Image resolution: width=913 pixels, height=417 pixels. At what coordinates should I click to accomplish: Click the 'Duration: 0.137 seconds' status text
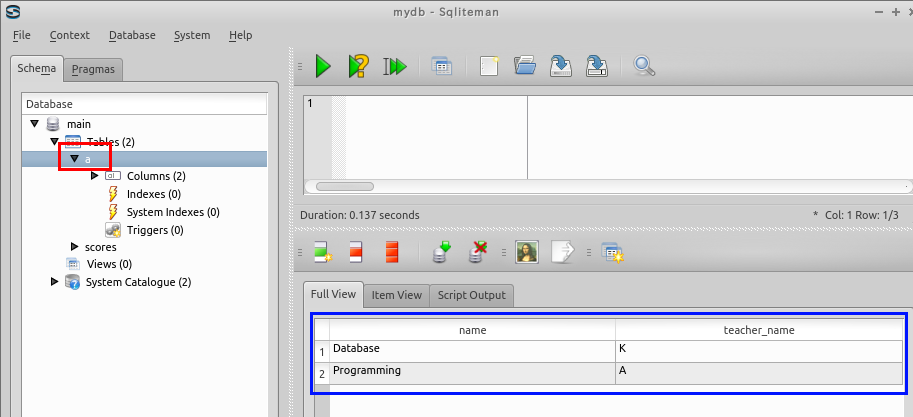point(359,215)
